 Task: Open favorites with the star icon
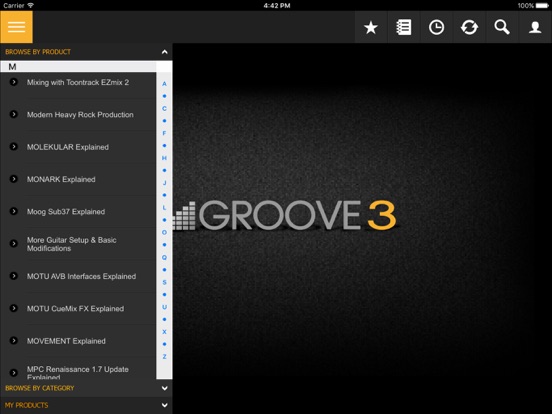371,27
